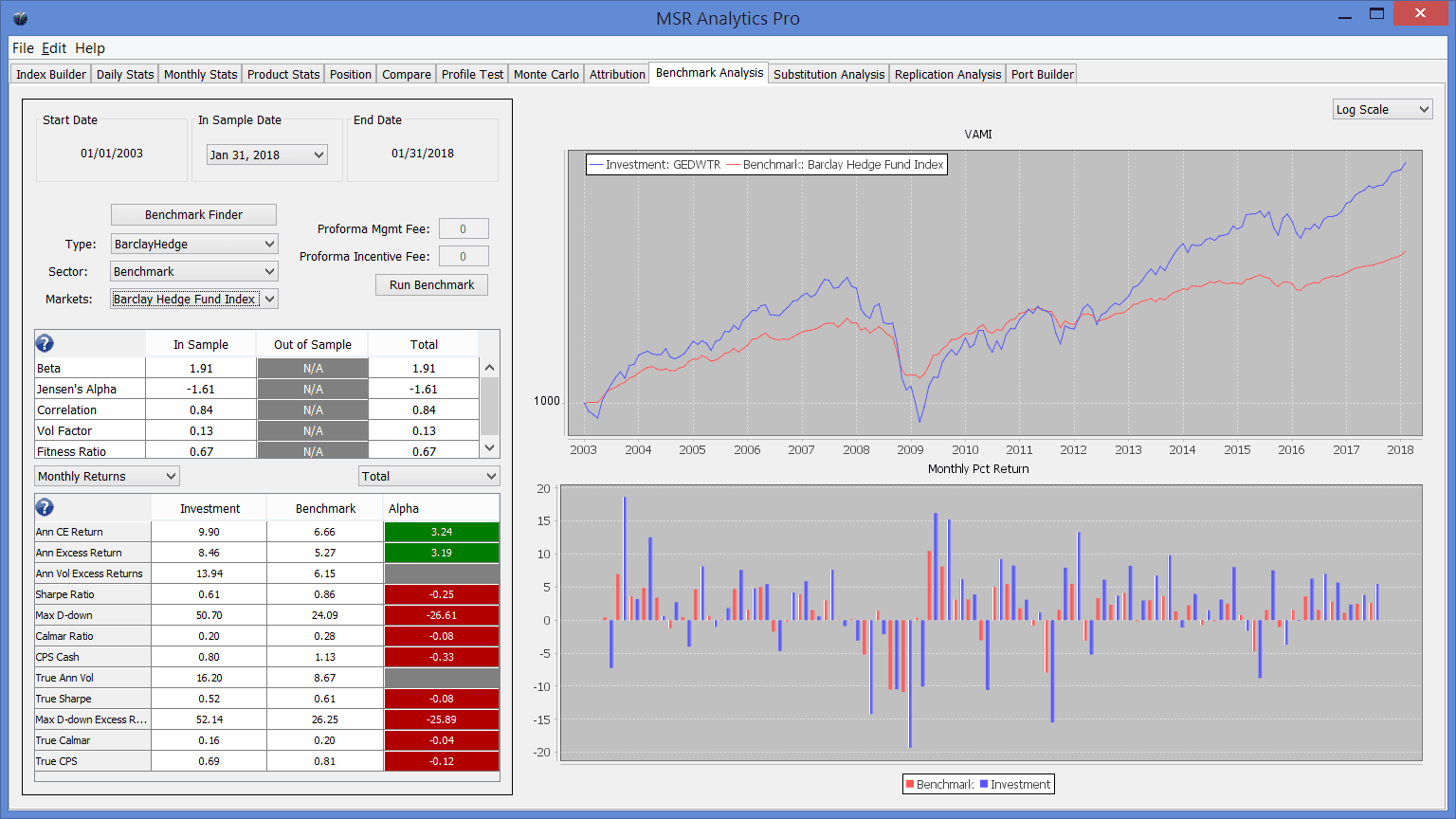Click the help icon beside the Investment column
This screenshot has width=1456, height=819.
tap(45, 507)
